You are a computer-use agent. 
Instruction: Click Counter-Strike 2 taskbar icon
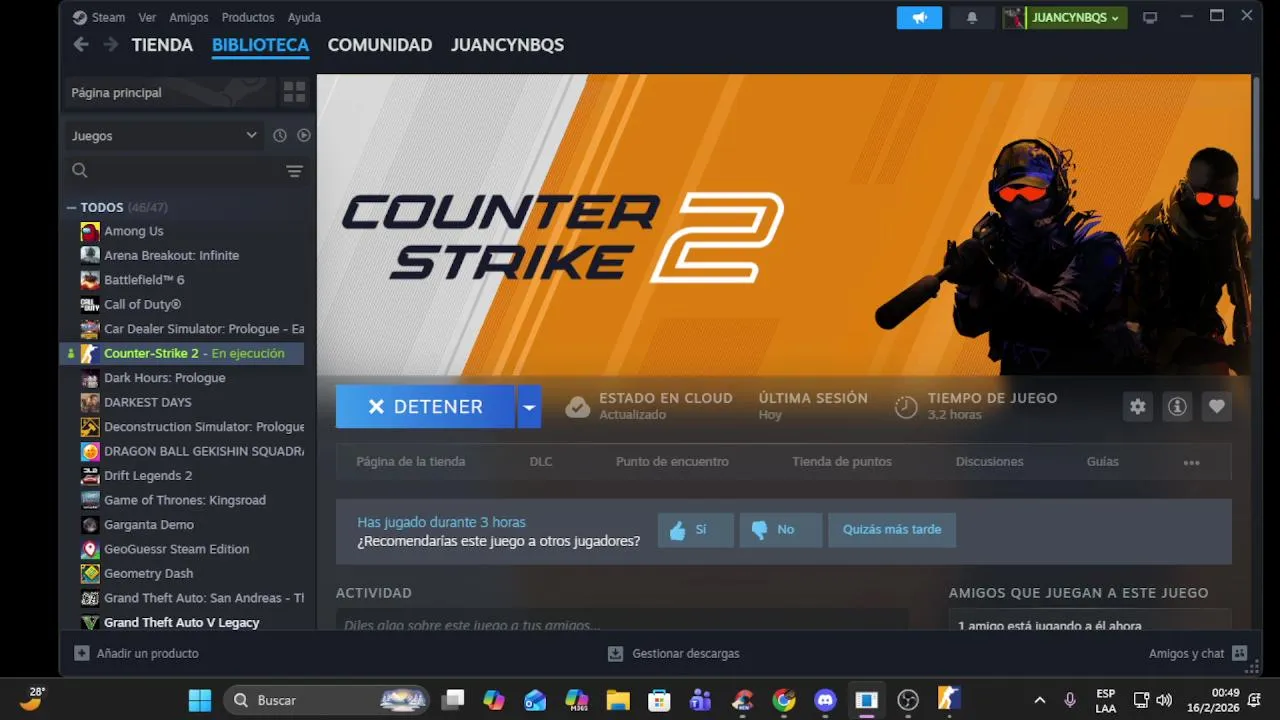[x=949, y=700]
